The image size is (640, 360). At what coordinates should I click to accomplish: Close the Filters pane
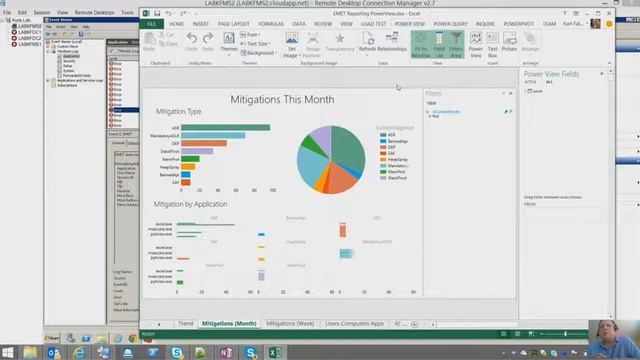511,93
